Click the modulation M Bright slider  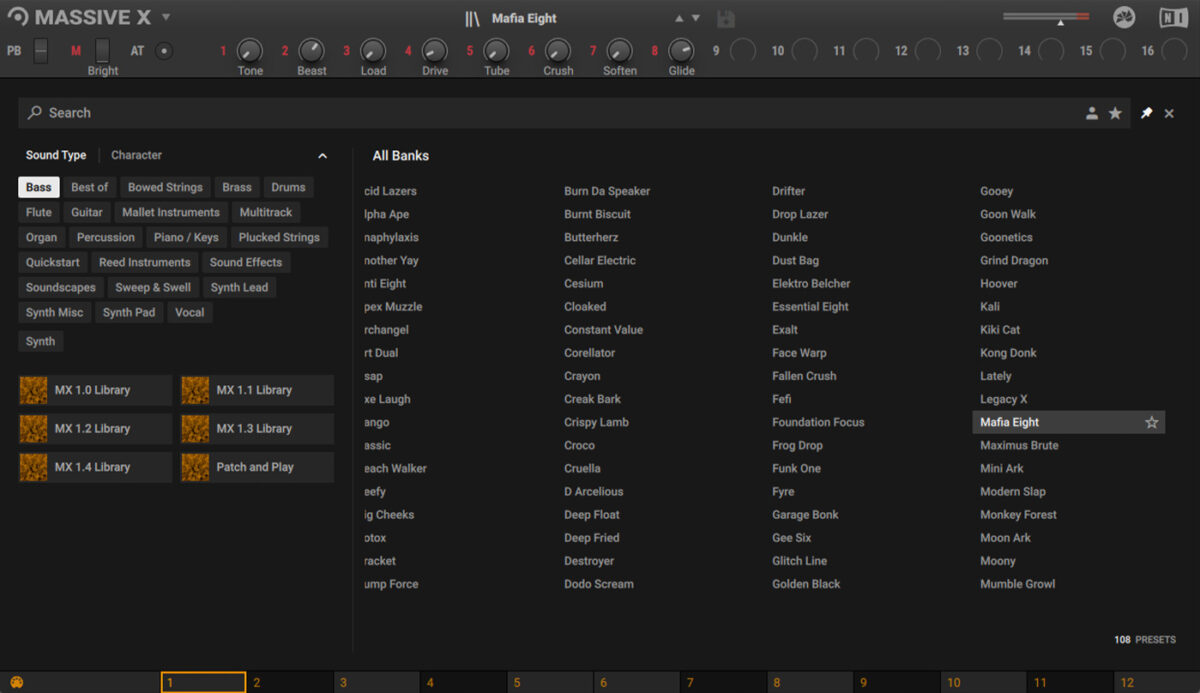coord(102,50)
